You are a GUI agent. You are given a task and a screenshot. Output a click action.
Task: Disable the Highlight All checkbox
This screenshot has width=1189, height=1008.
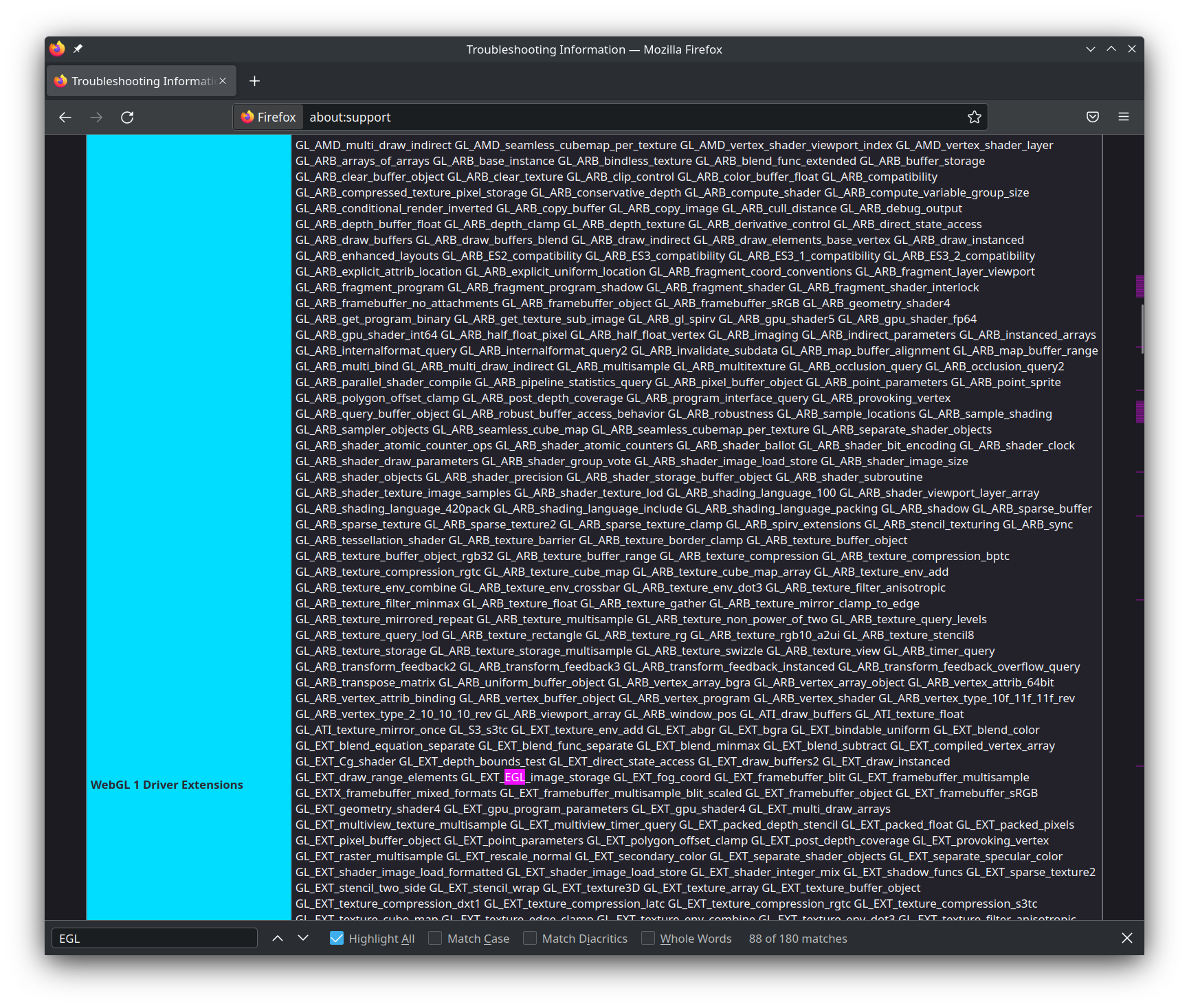tap(337, 939)
